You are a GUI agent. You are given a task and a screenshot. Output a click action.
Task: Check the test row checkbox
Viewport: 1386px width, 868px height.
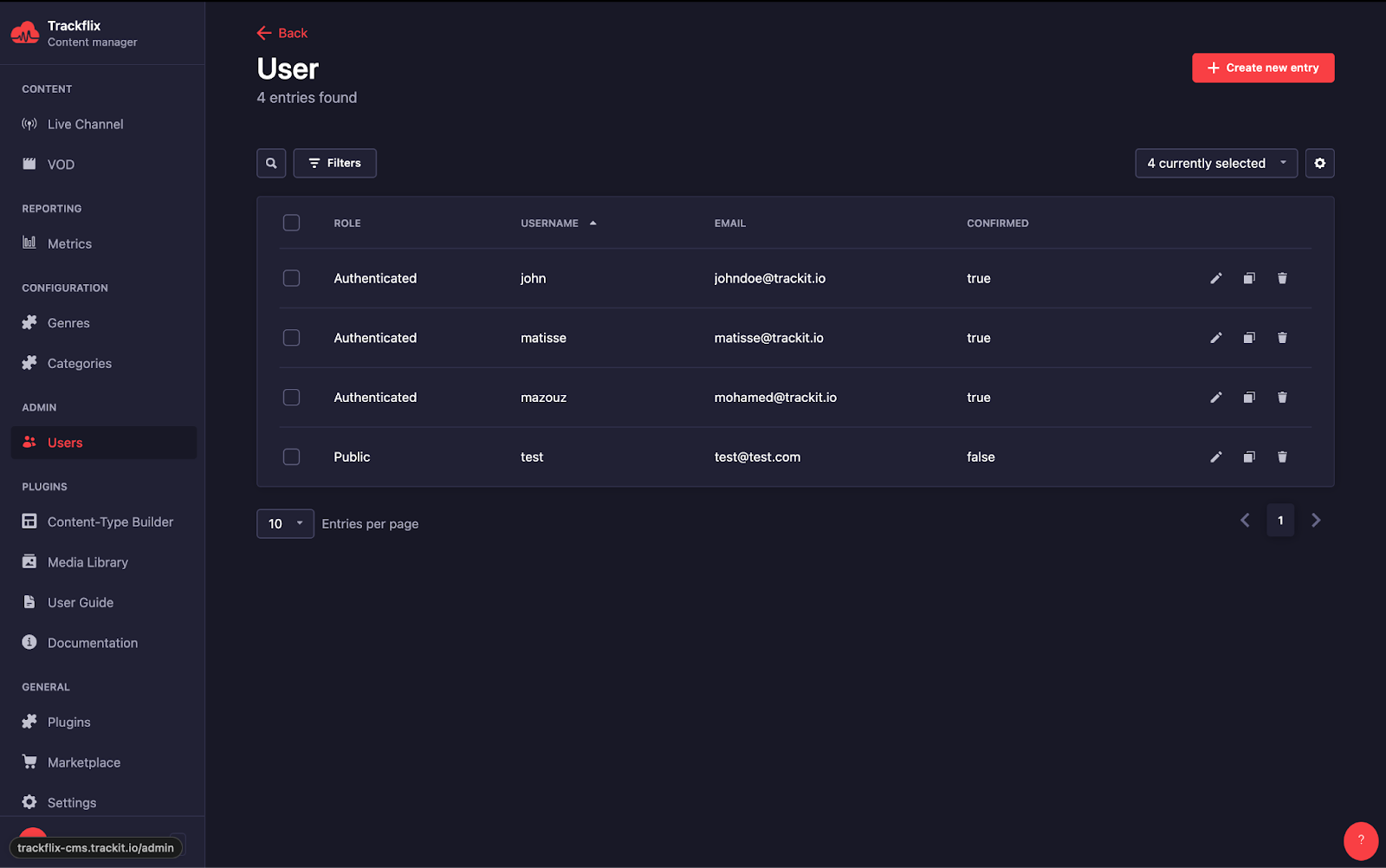291,457
